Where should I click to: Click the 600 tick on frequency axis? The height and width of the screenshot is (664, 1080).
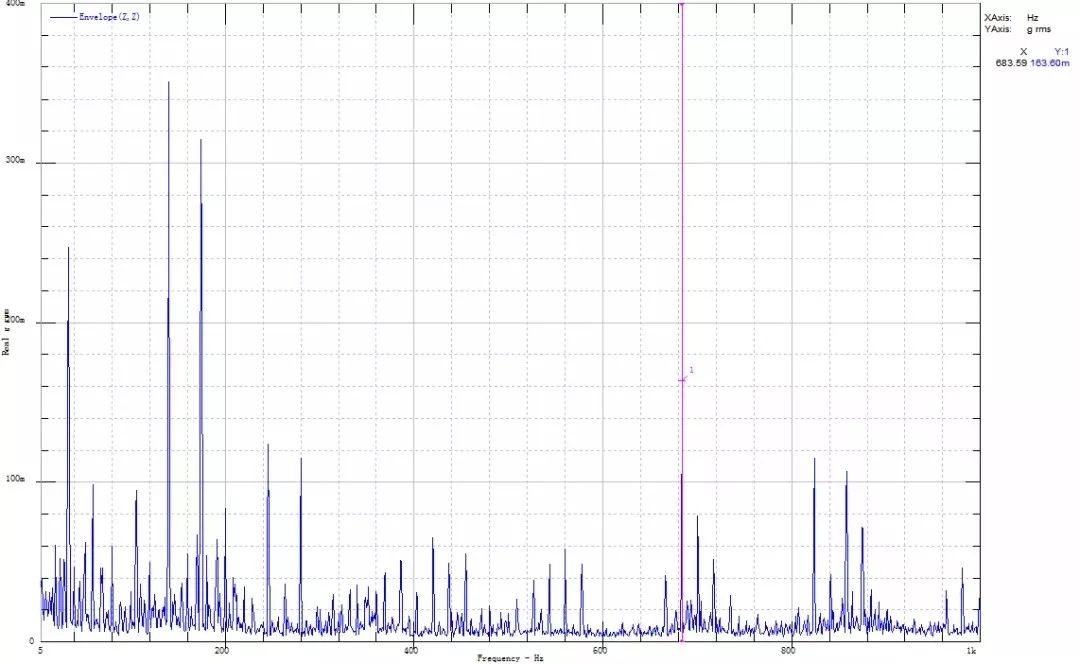600,650
